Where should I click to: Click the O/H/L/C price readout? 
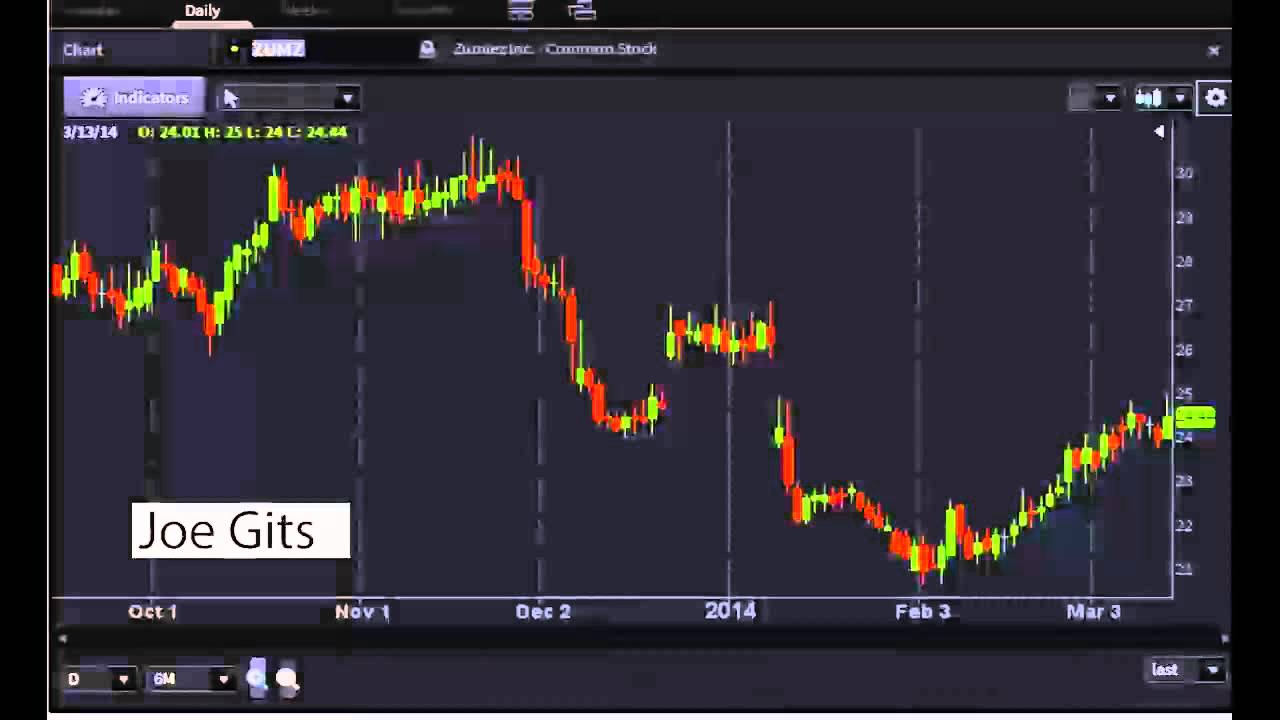tap(242, 132)
